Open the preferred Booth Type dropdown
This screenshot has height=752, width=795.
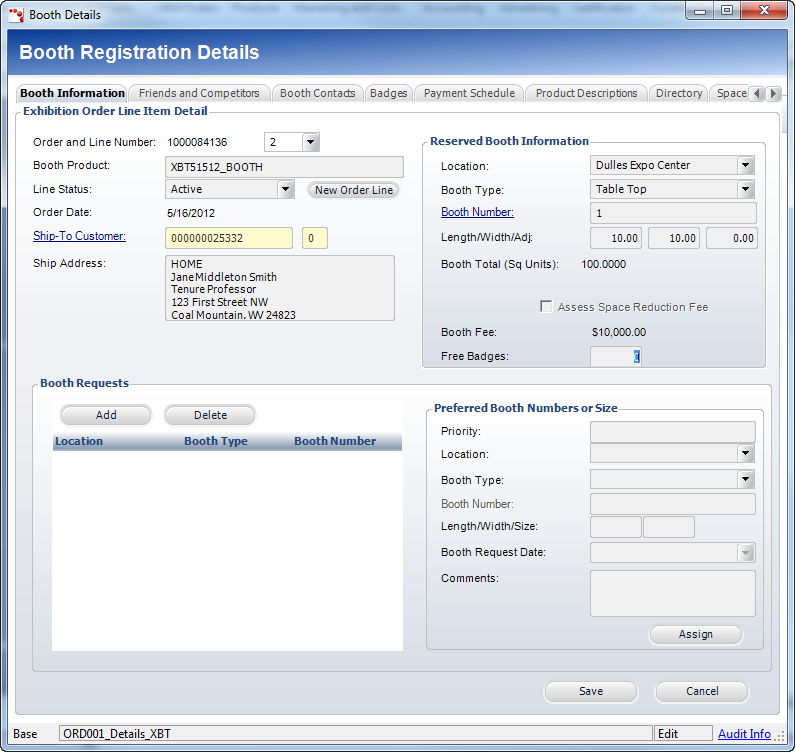point(745,480)
